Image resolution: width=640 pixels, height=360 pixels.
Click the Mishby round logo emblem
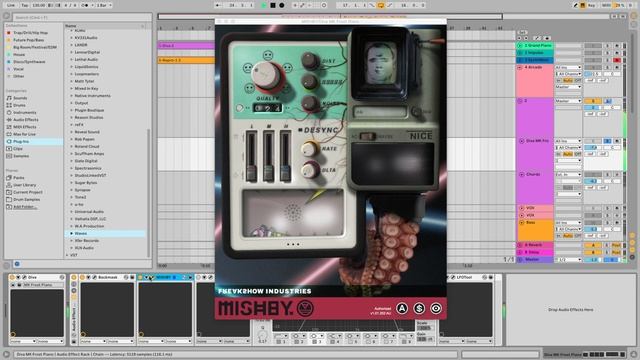tap(305, 308)
